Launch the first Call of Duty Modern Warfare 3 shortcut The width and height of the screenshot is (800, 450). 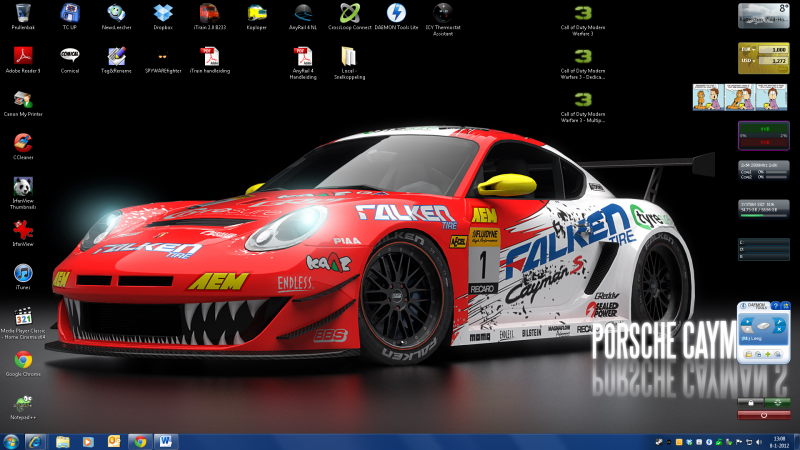coord(583,20)
